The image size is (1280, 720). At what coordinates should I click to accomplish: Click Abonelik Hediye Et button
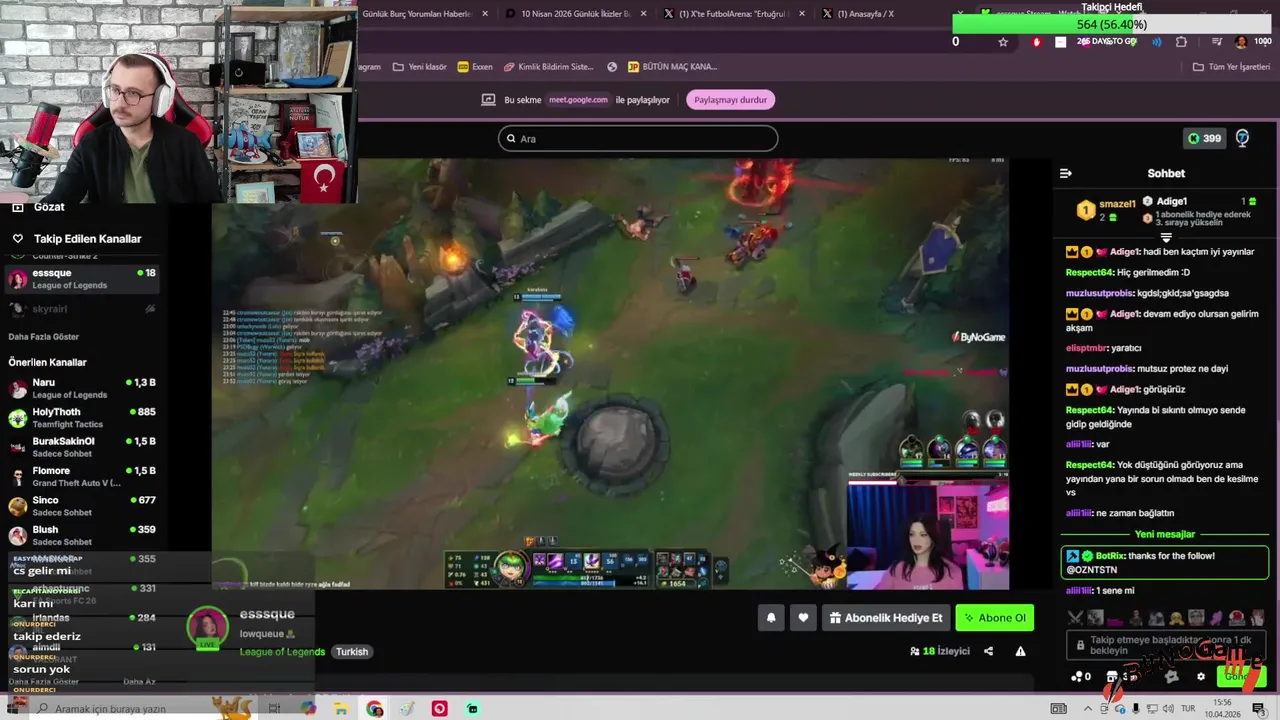[886, 618]
